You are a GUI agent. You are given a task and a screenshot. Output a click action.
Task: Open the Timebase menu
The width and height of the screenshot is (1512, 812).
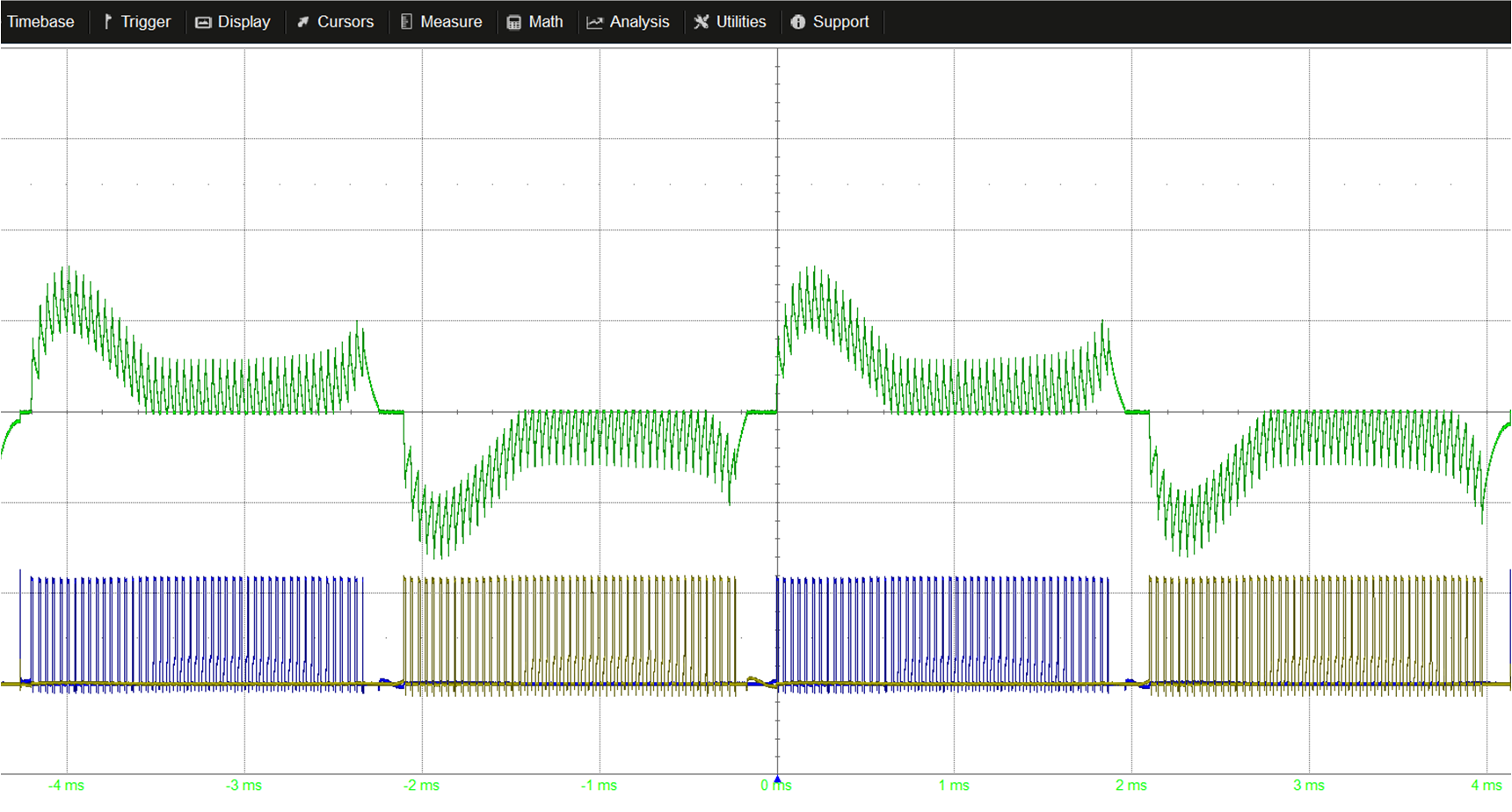point(40,22)
